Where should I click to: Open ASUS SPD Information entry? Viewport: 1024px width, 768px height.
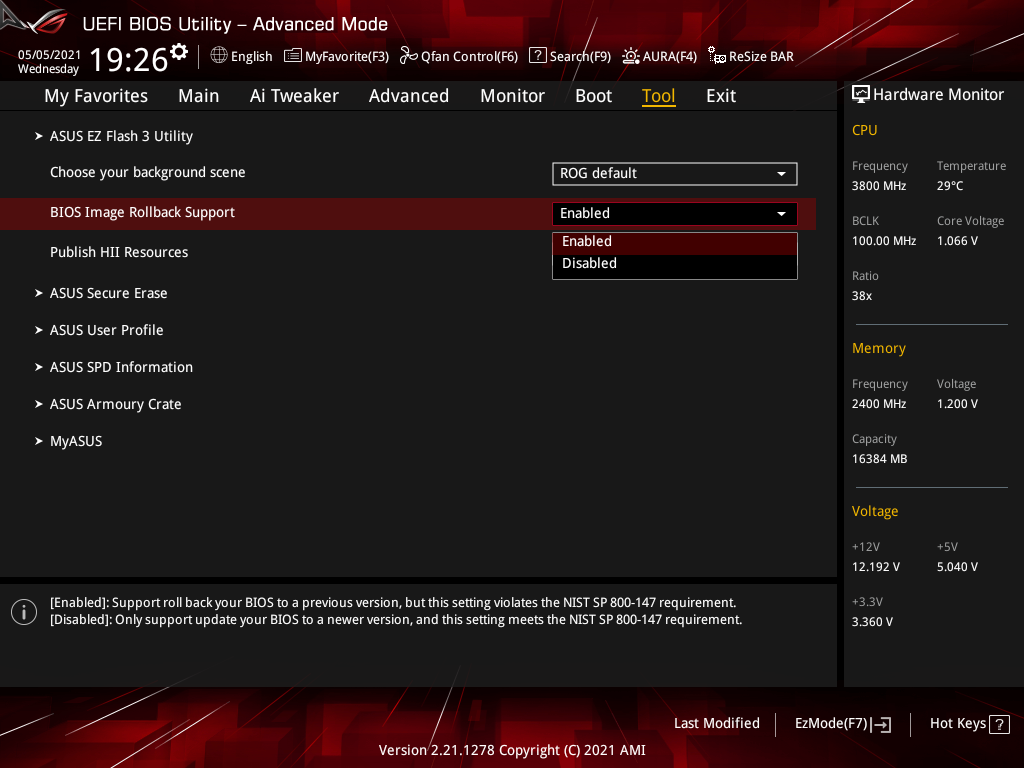(x=121, y=367)
